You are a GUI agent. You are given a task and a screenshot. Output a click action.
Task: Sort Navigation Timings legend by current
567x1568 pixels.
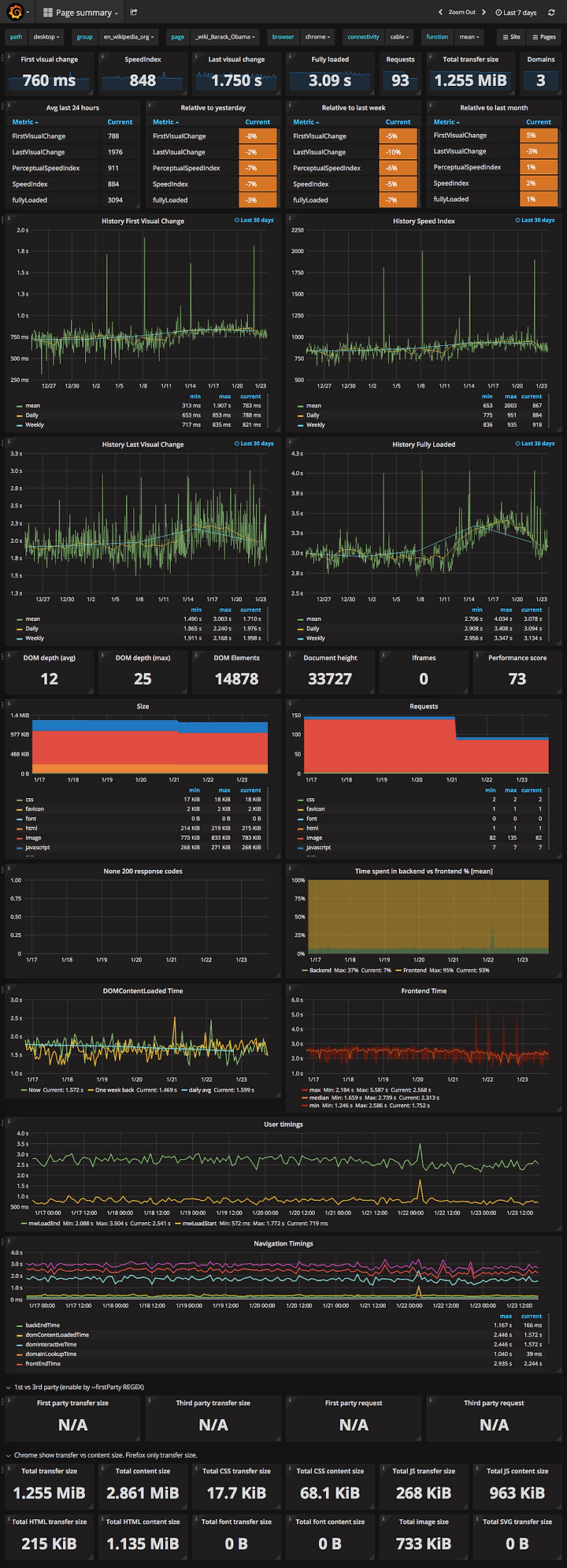[532, 1316]
